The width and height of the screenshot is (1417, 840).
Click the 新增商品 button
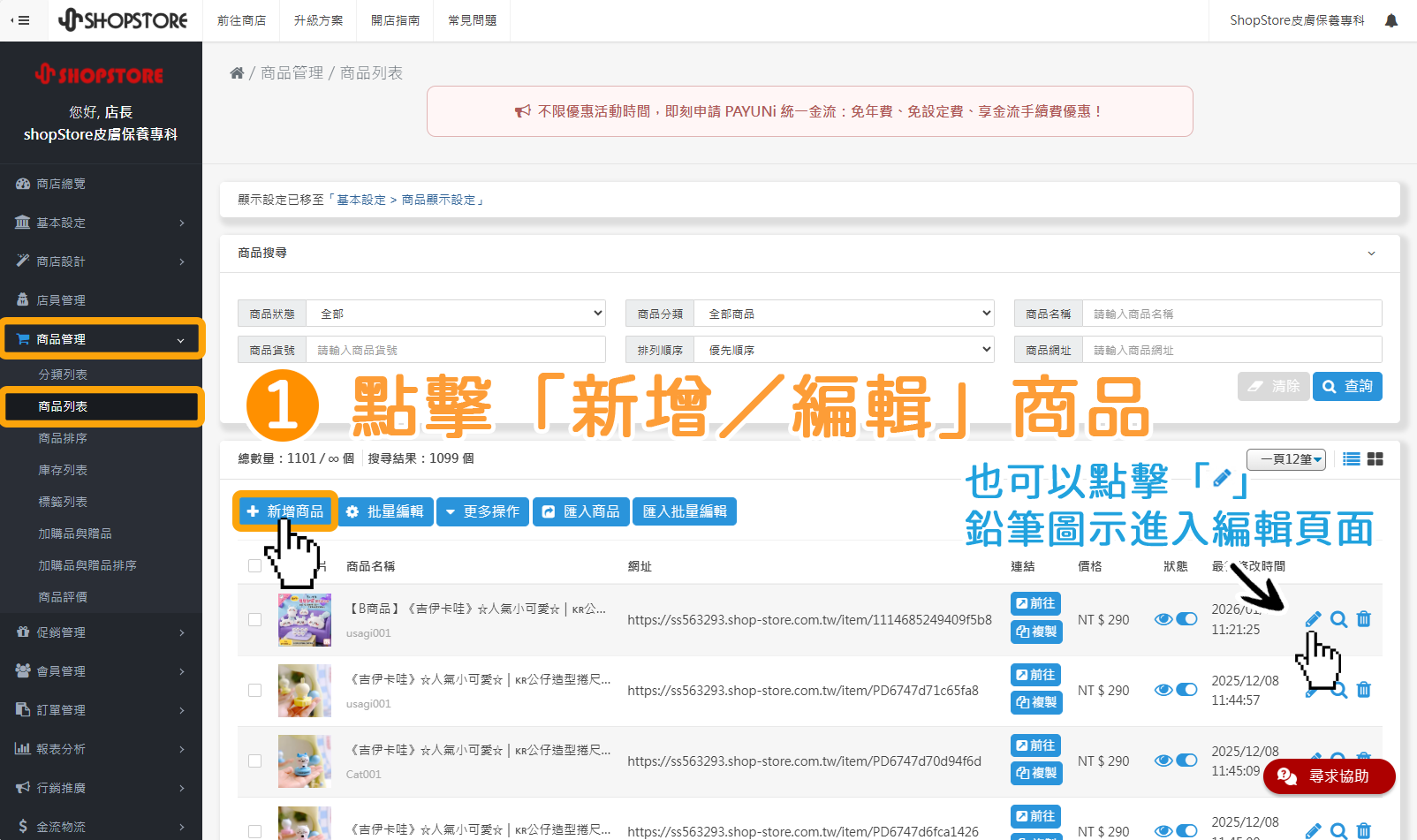(x=284, y=511)
